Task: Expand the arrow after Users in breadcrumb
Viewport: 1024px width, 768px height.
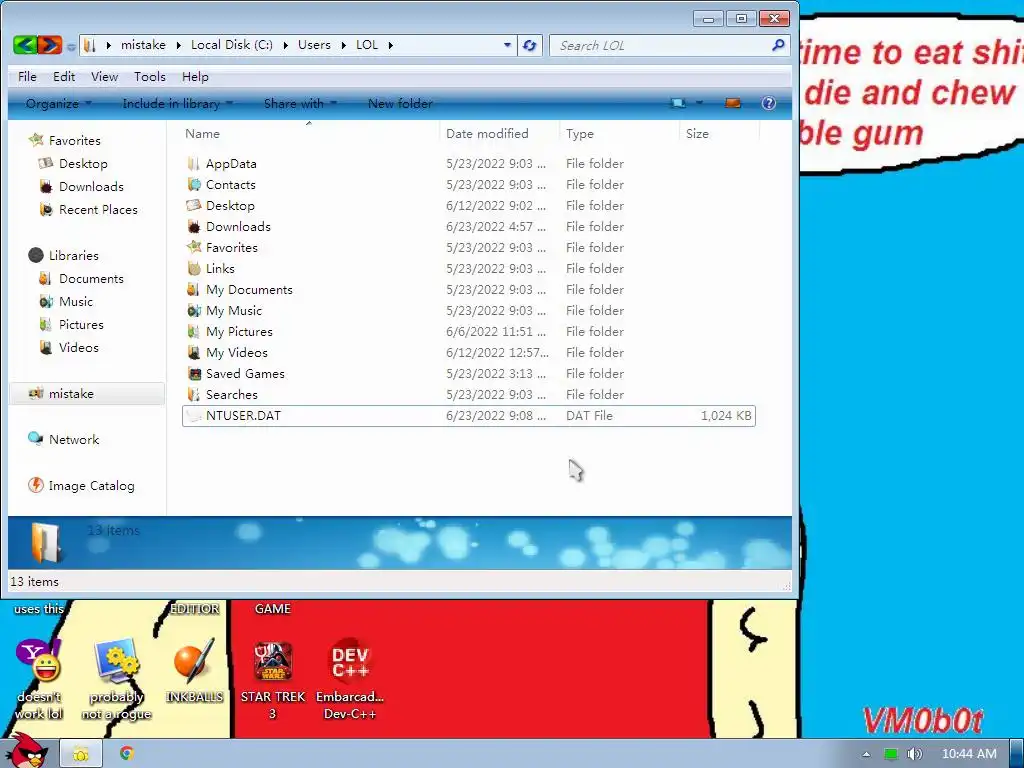Action: (x=344, y=45)
